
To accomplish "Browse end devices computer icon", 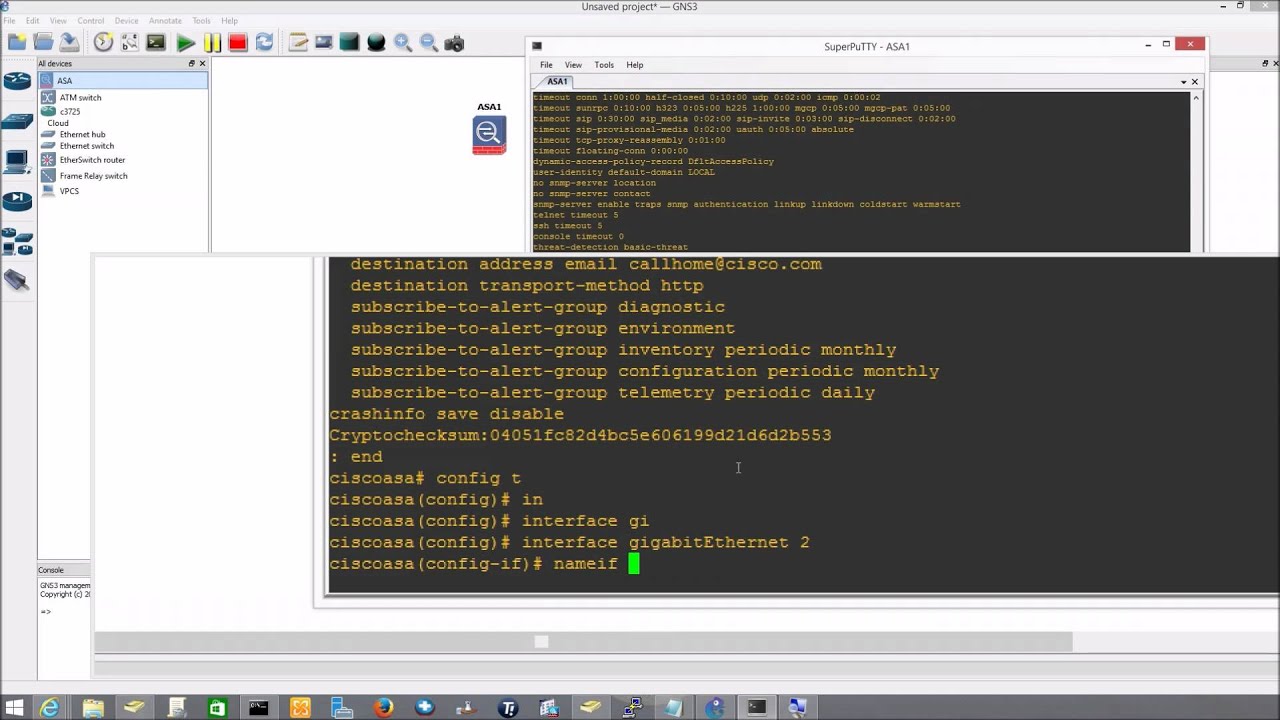I will (x=17, y=159).
